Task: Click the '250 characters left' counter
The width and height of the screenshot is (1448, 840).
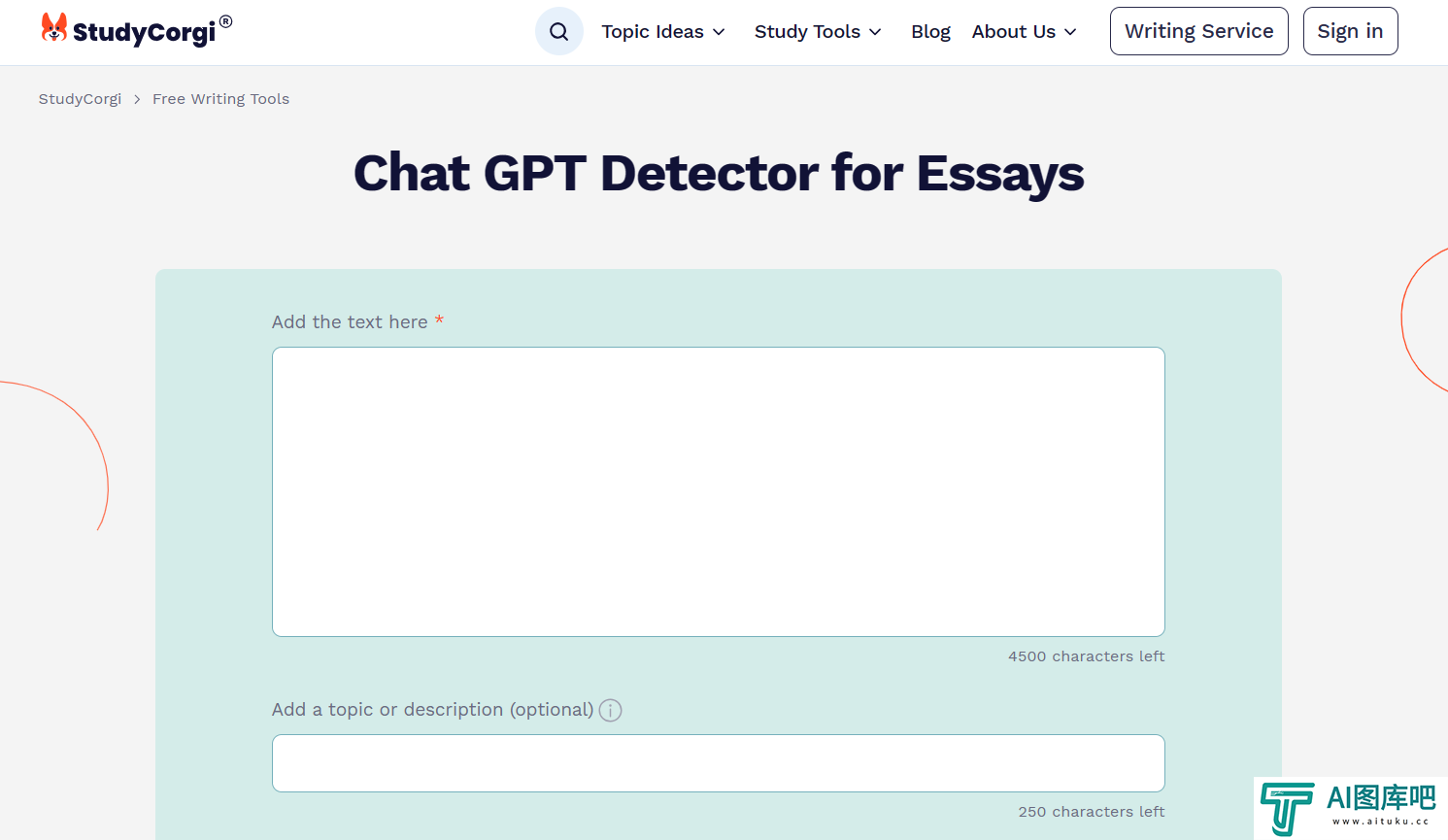Action: [1092, 812]
